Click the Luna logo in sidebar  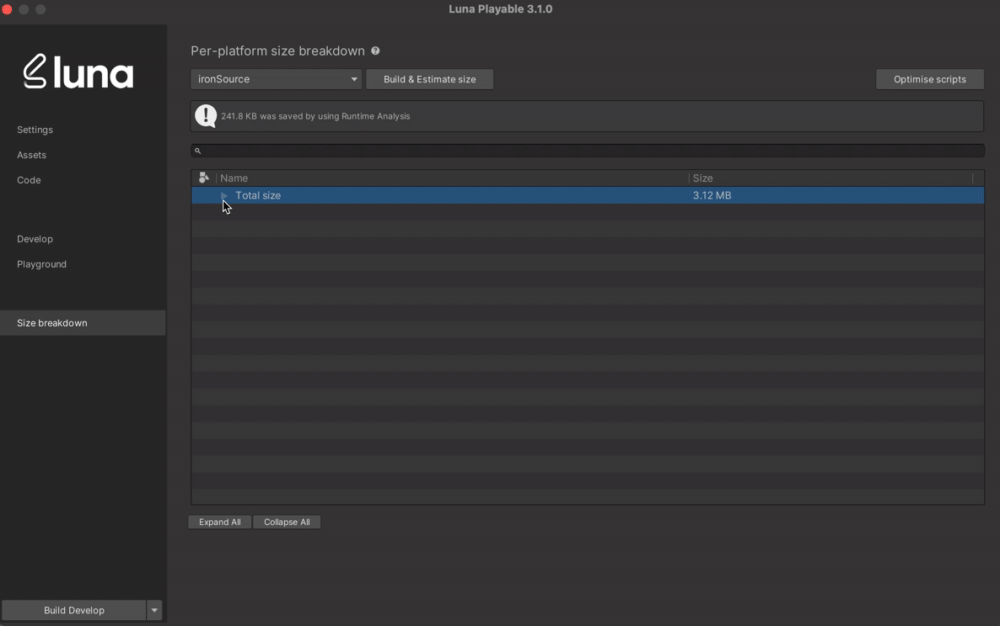(78, 71)
